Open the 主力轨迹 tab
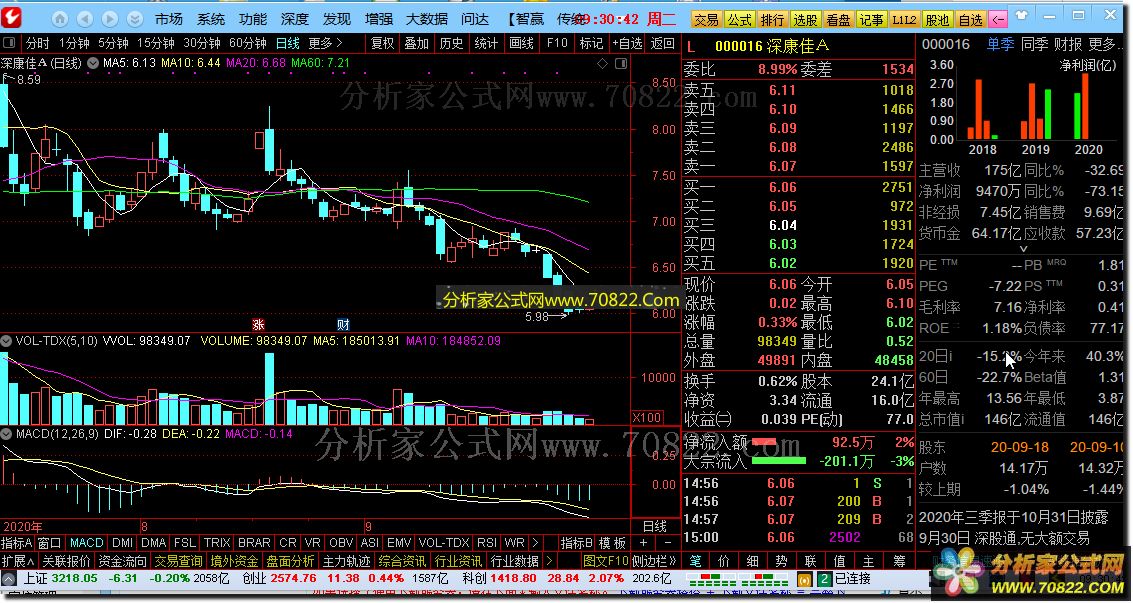The width and height of the screenshot is (1133, 603). 346,561
